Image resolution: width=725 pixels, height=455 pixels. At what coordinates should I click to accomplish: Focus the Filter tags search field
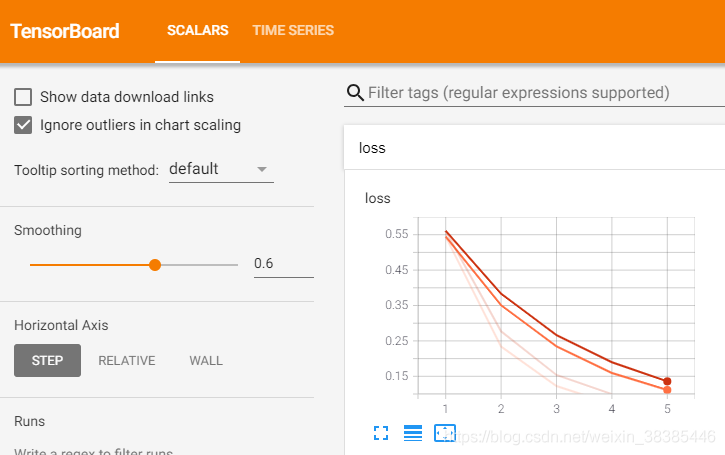click(540, 93)
